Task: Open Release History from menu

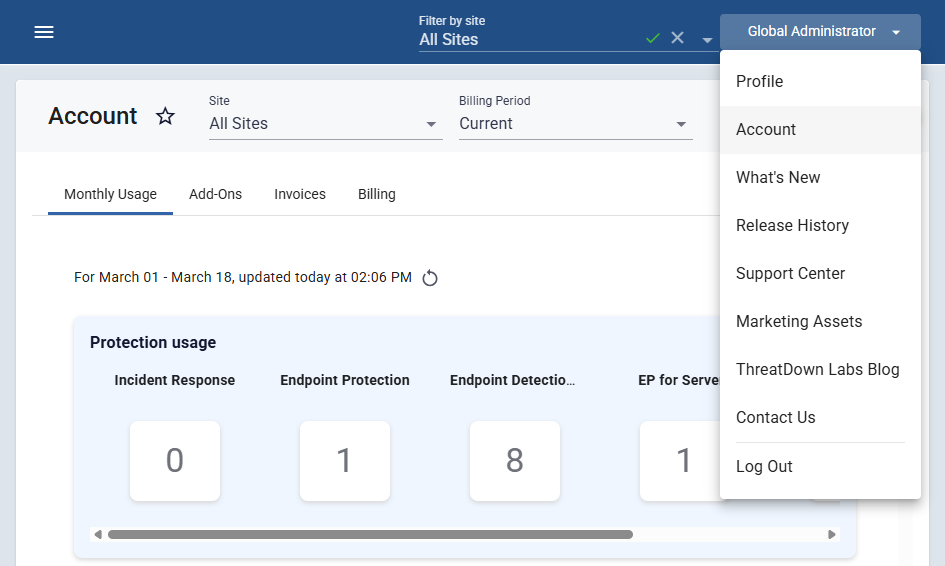Action: pos(792,226)
